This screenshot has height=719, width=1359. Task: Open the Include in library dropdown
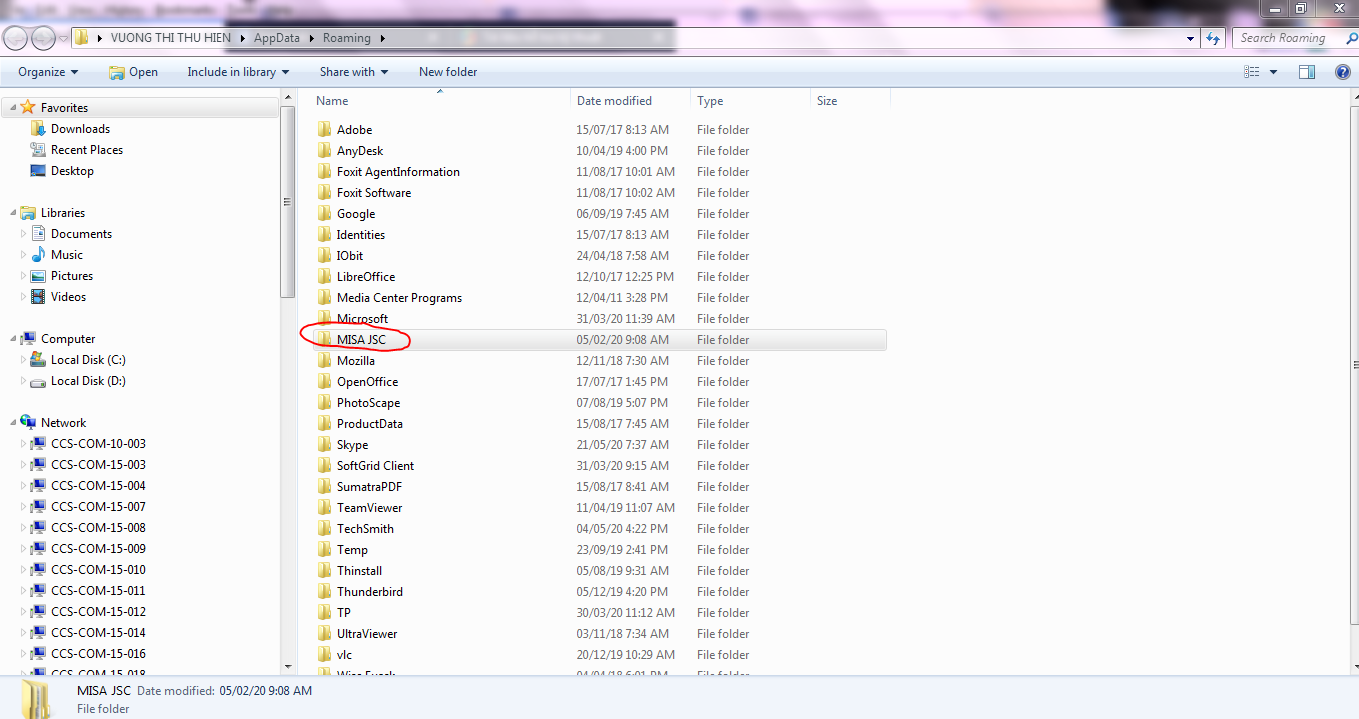(x=238, y=72)
